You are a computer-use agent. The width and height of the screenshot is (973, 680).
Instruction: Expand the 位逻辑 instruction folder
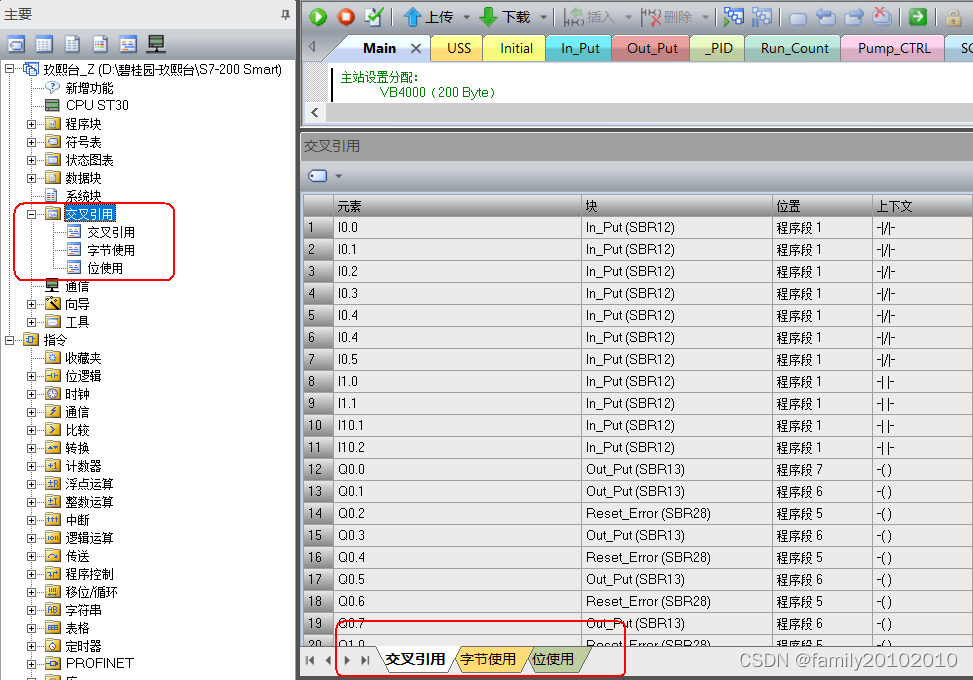pyautogui.click(x=31, y=376)
